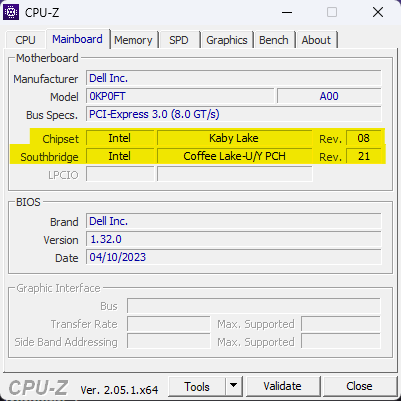Open the About tab
Screen dimensions: 401x401
coord(316,40)
